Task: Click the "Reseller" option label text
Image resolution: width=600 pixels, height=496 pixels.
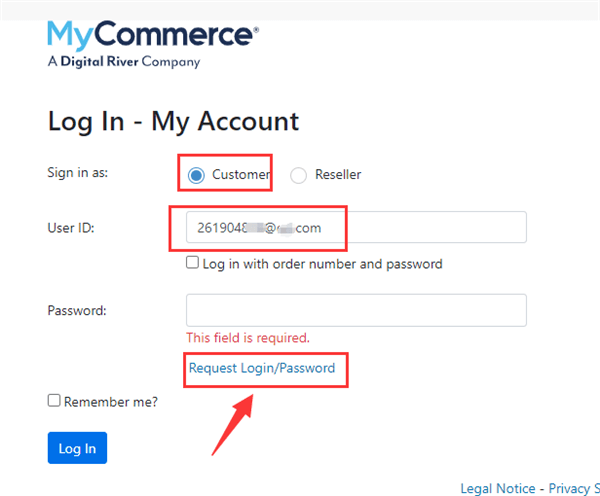Action: tap(338, 175)
